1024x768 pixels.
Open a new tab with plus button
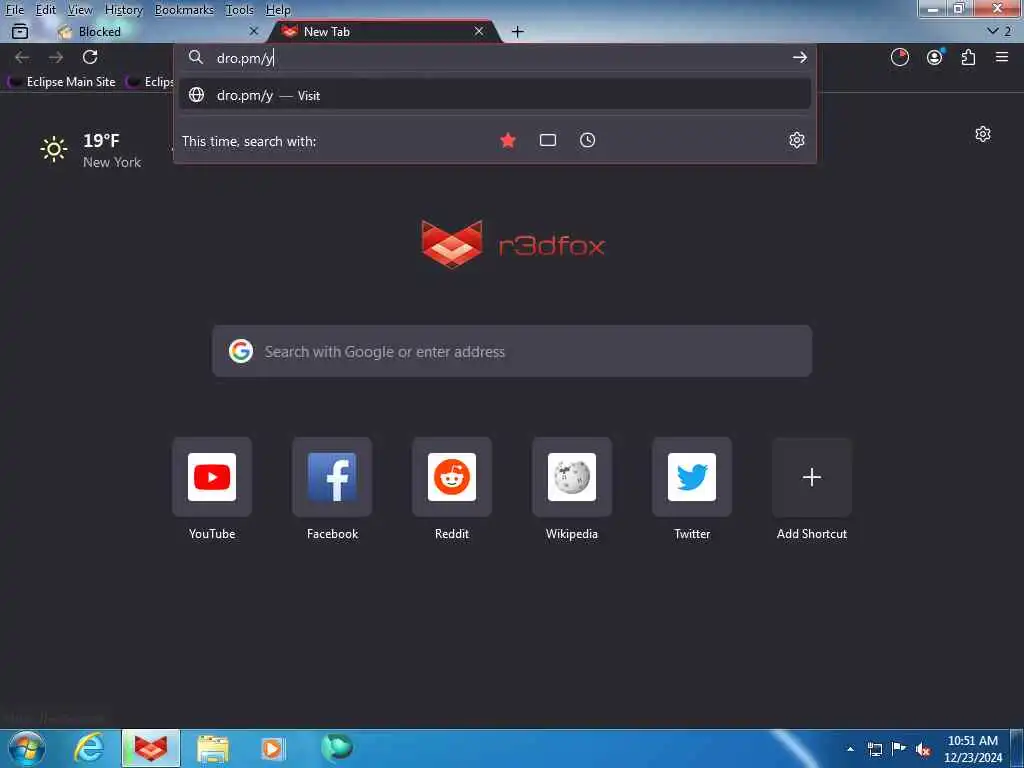(517, 31)
